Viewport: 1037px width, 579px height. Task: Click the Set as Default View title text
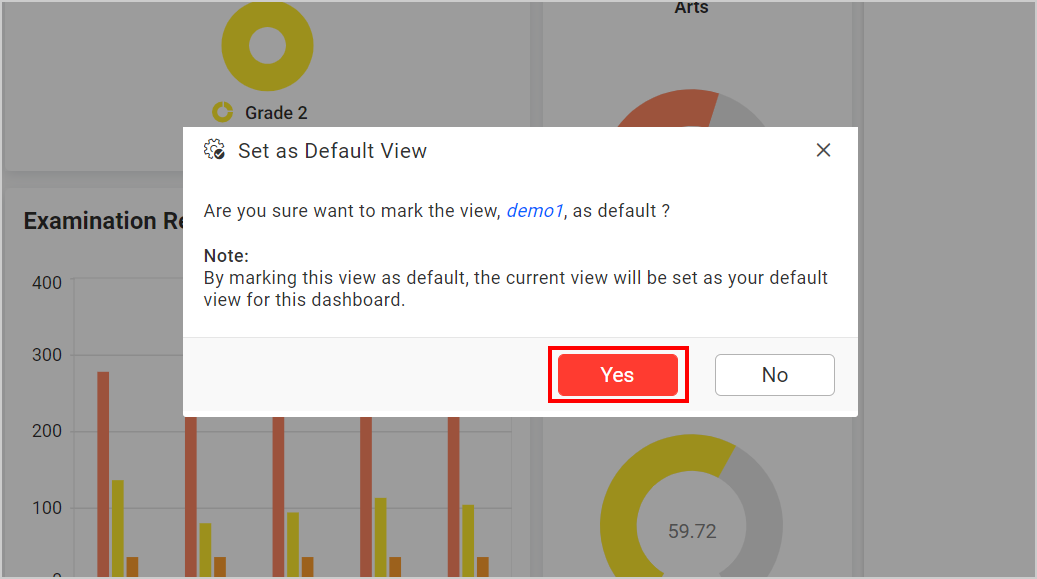tap(332, 150)
